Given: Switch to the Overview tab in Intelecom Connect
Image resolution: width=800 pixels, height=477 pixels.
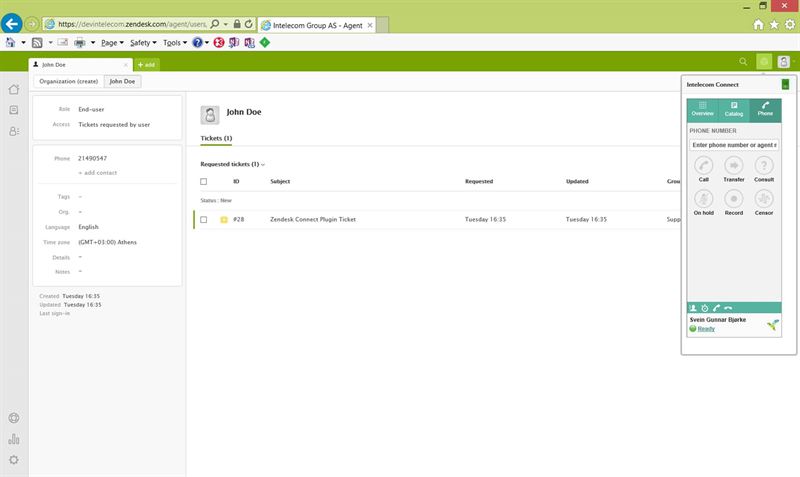Looking at the screenshot, I should pos(703,109).
